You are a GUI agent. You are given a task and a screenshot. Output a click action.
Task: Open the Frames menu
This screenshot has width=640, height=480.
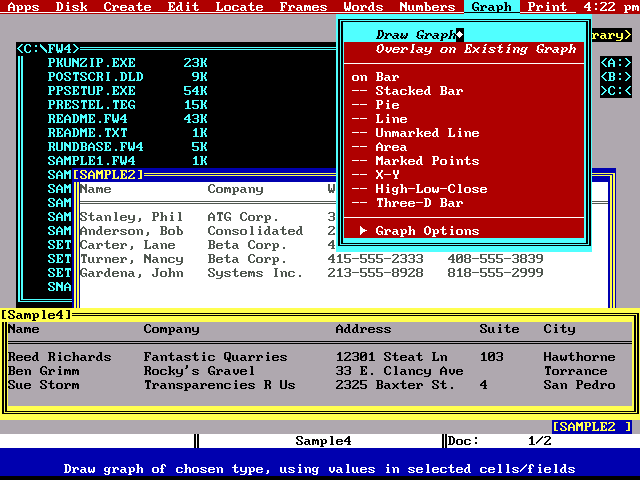click(x=303, y=7)
